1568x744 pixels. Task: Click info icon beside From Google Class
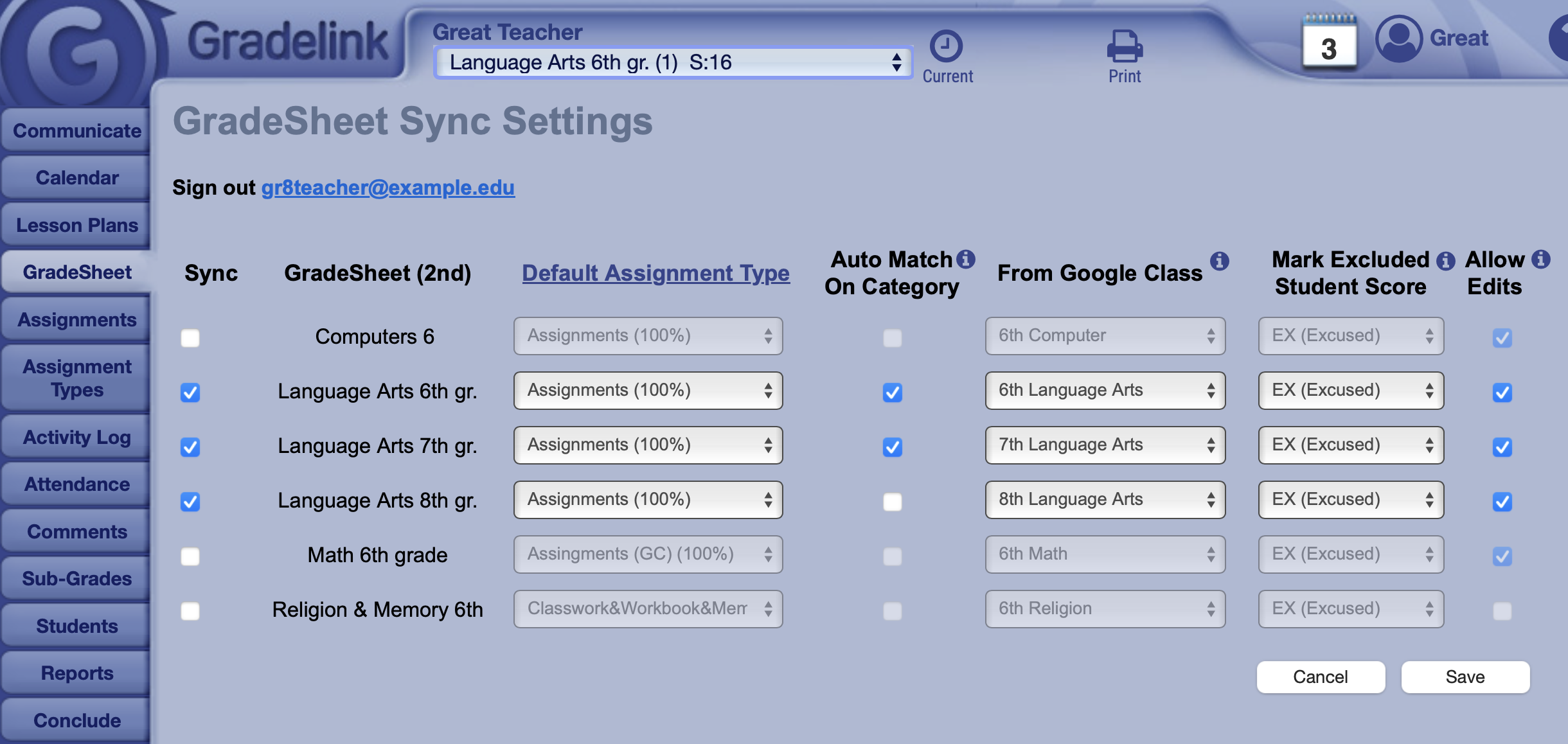click(1219, 261)
